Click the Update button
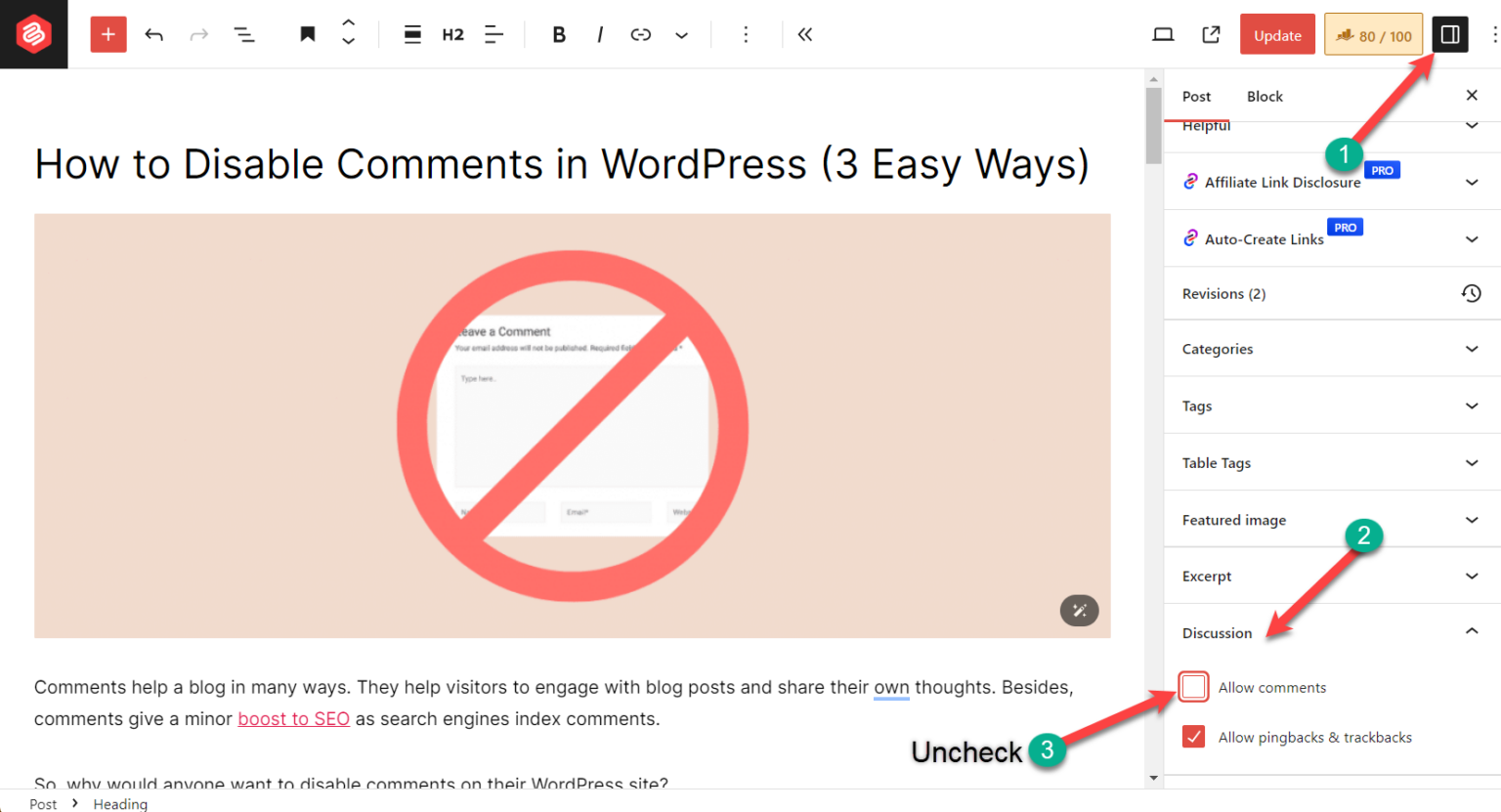Image resolution: width=1501 pixels, height=812 pixels. [x=1277, y=33]
